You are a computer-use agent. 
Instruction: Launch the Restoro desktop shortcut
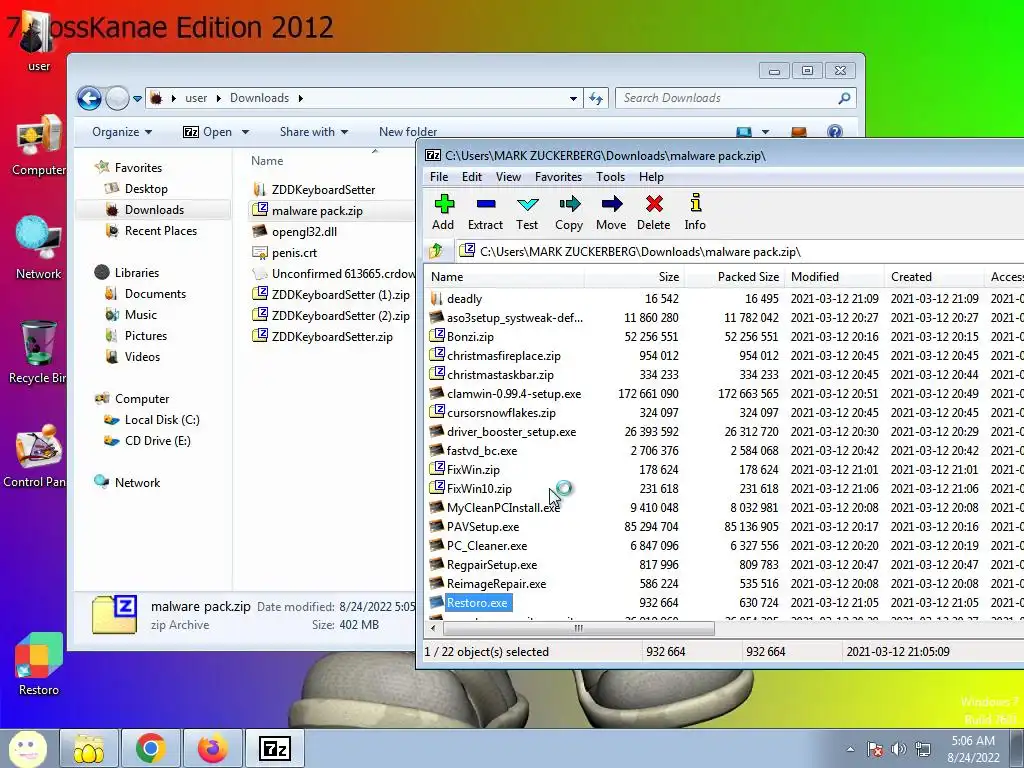click(x=39, y=664)
